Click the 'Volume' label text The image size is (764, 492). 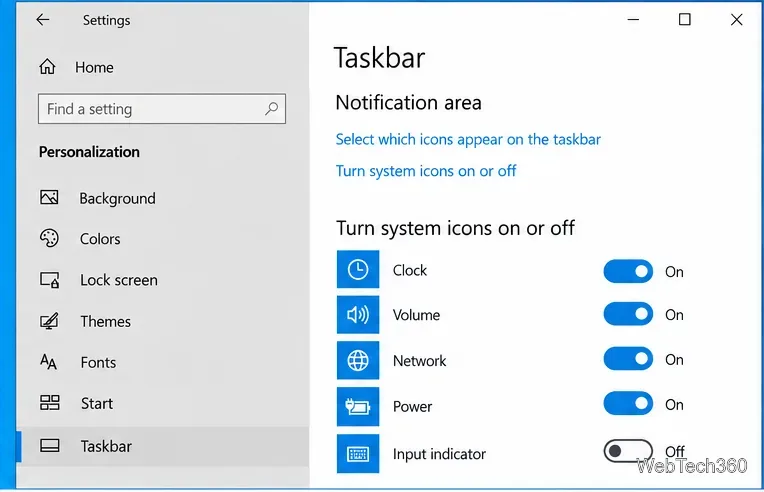pyautogui.click(x=416, y=315)
